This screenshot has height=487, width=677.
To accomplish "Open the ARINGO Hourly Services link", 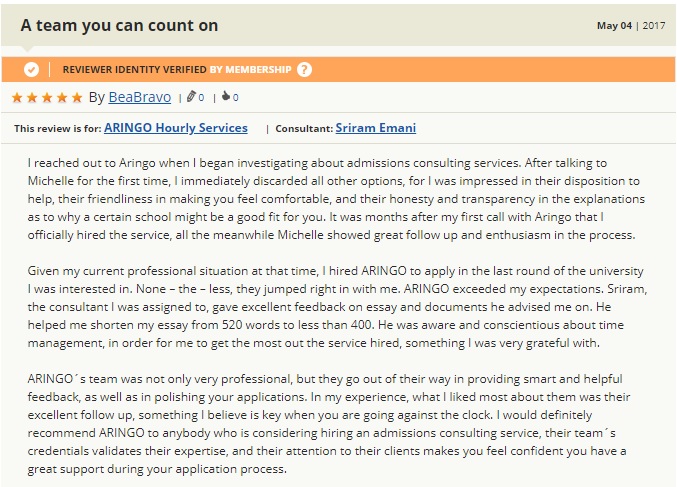I will click(176, 128).
